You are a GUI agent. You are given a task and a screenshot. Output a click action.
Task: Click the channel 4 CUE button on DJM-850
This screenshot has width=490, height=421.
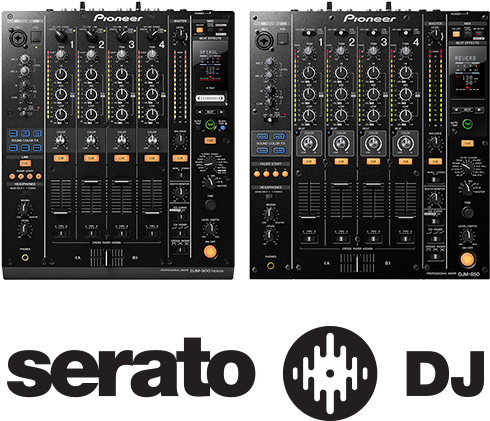(x=405, y=162)
